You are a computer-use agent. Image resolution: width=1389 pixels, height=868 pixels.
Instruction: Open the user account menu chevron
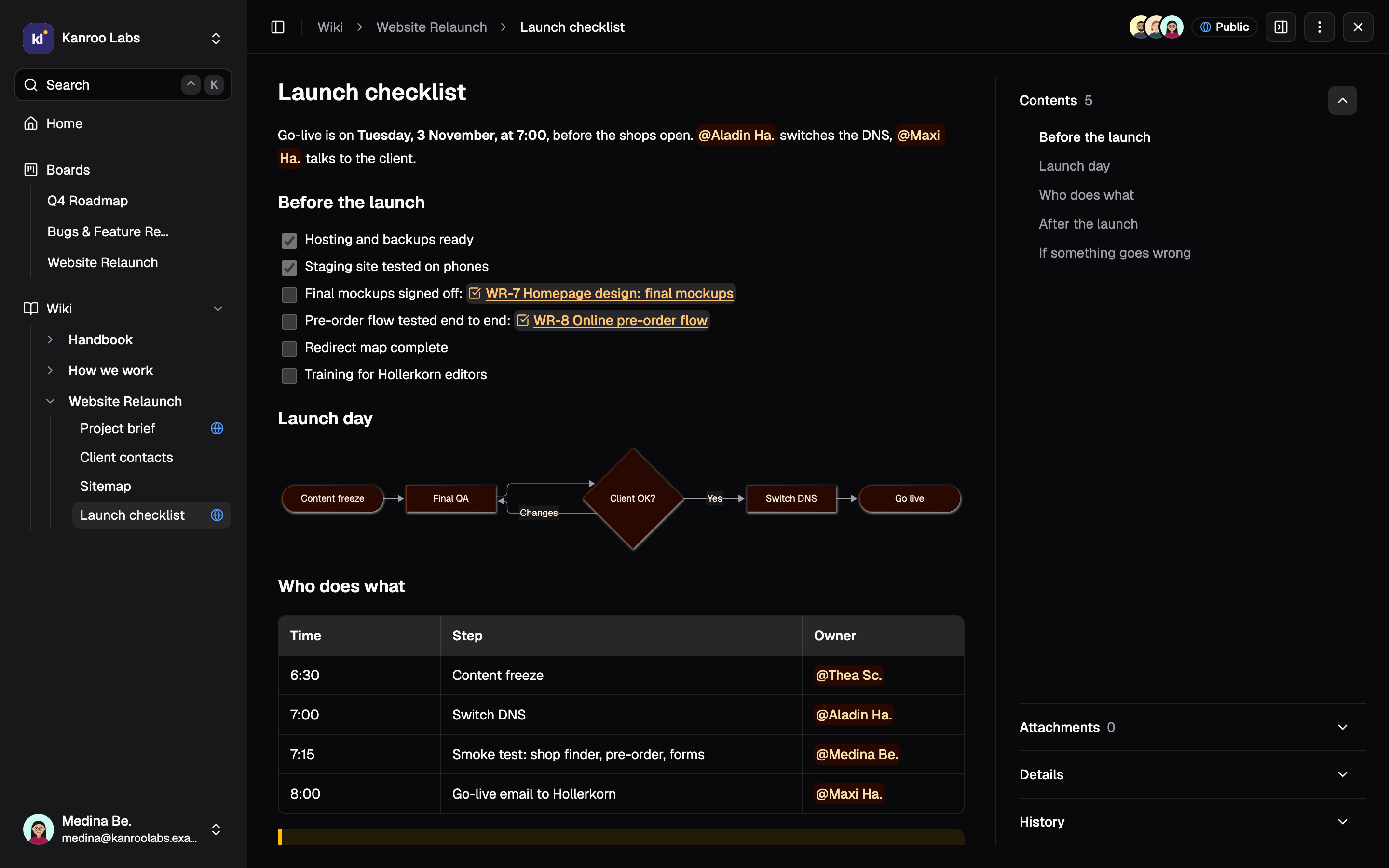pos(216,829)
